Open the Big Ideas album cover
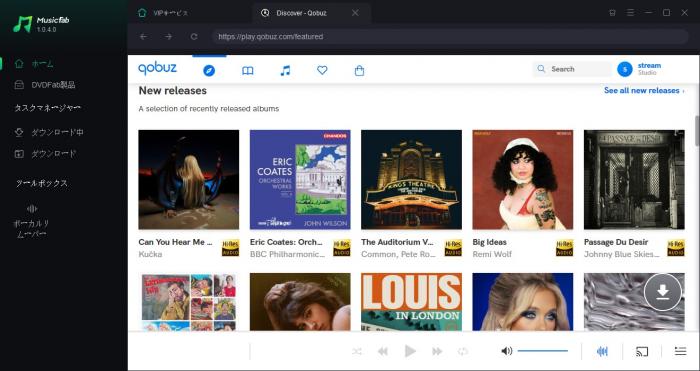The height and width of the screenshot is (371, 700). pyautogui.click(x=522, y=179)
